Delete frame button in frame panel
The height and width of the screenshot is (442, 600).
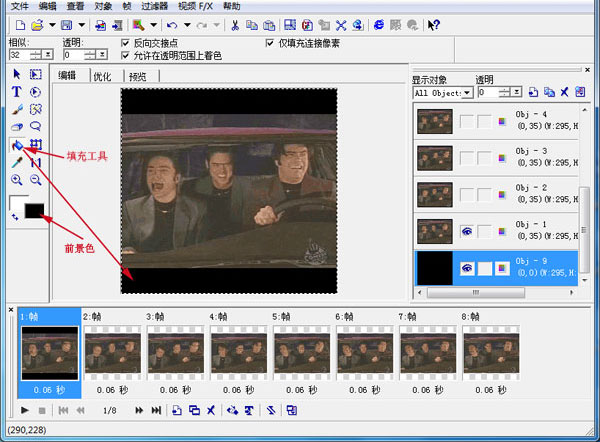point(211,410)
